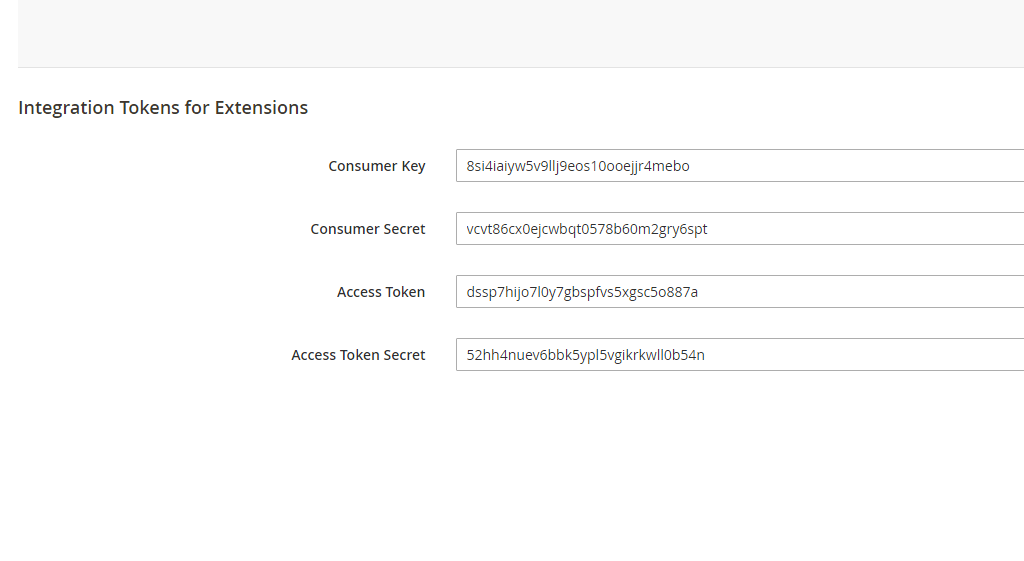Click the Integration Tokens for Extensions heading
The width and height of the screenshot is (1024, 561).
pyautogui.click(x=163, y=108)
